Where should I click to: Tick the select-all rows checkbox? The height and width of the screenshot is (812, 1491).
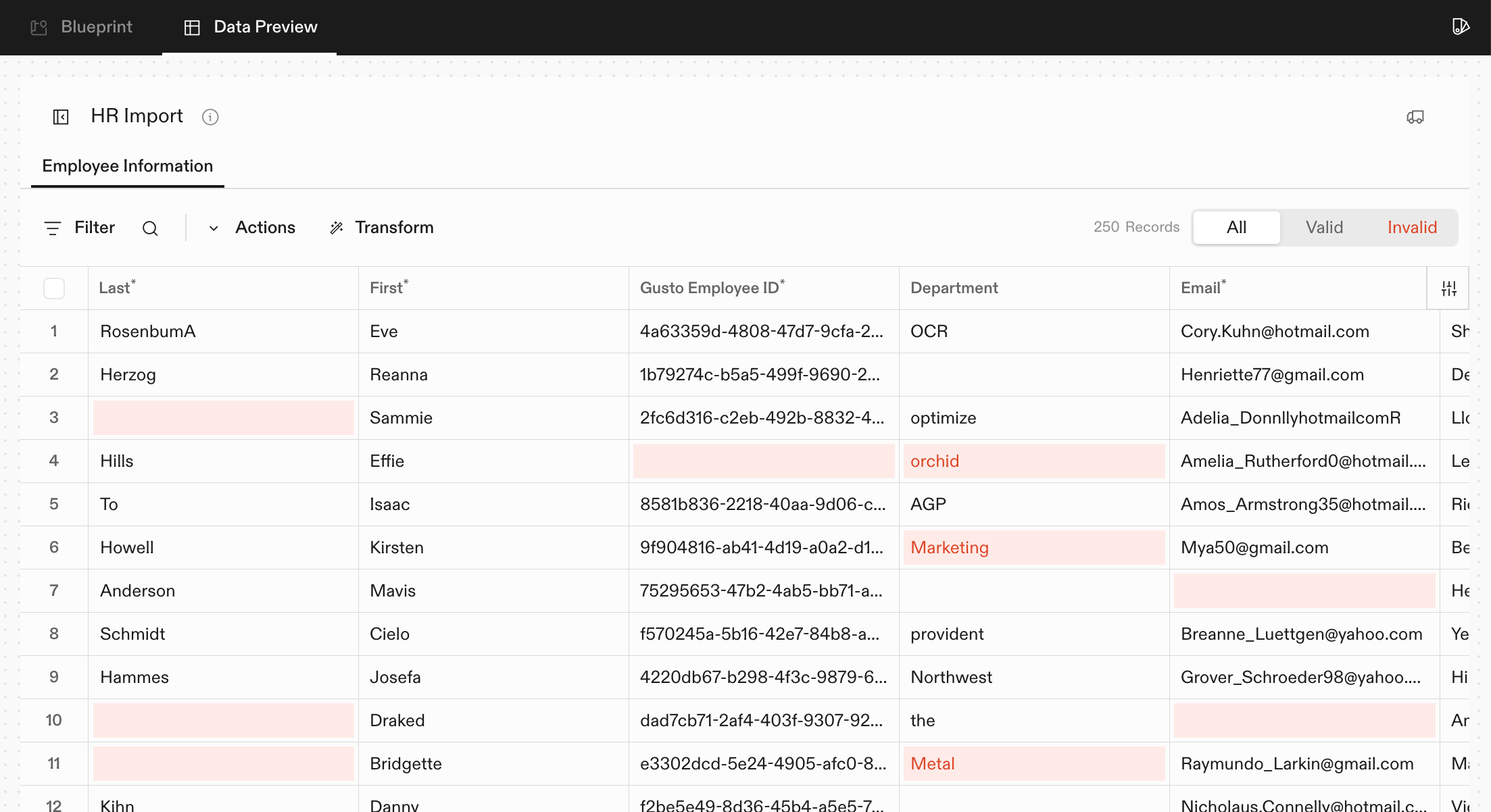click(54, 288)
